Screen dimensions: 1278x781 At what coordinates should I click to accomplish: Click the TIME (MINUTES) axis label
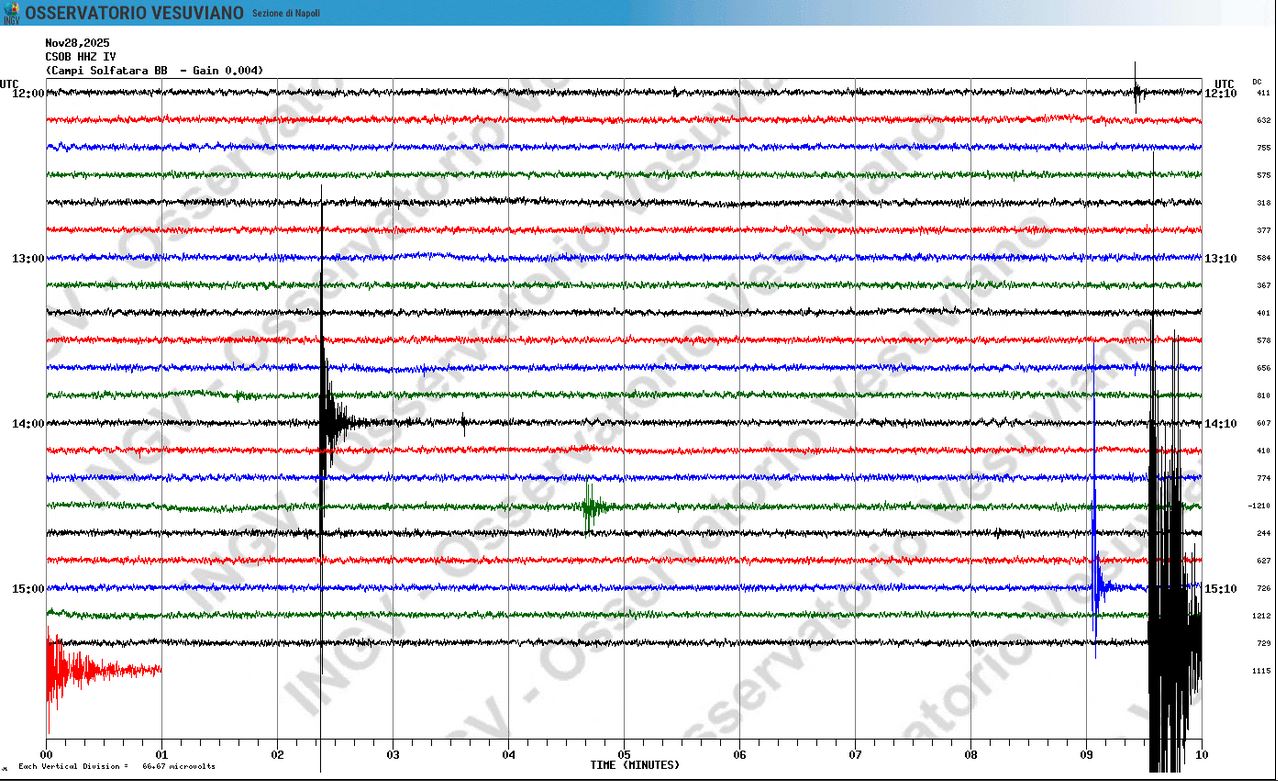tap(635, 765)
